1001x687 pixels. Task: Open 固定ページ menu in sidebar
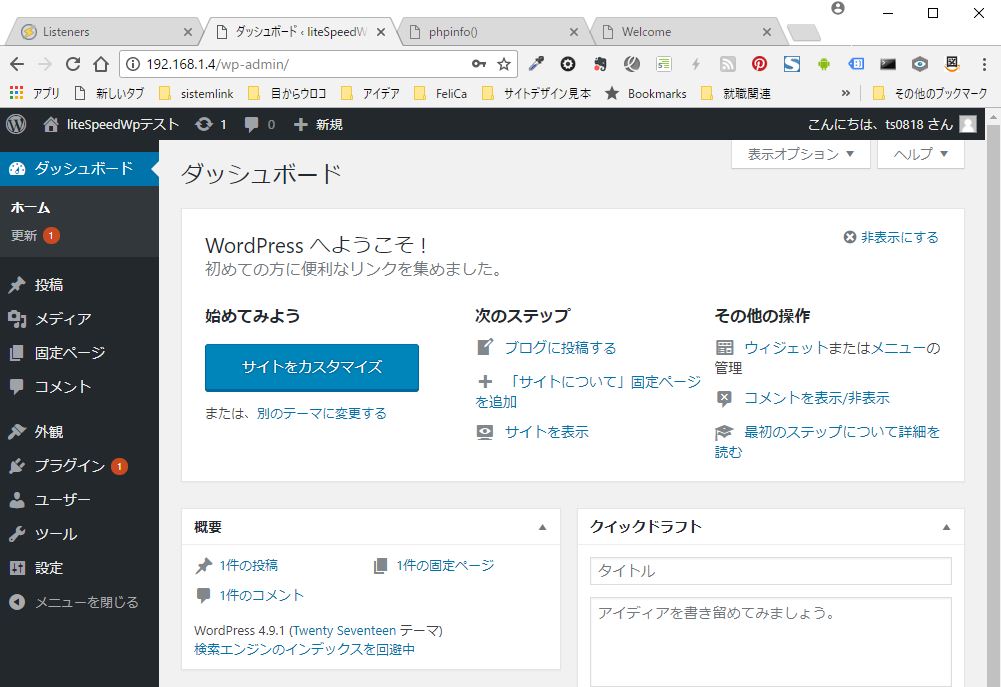(x=79, y=352)
